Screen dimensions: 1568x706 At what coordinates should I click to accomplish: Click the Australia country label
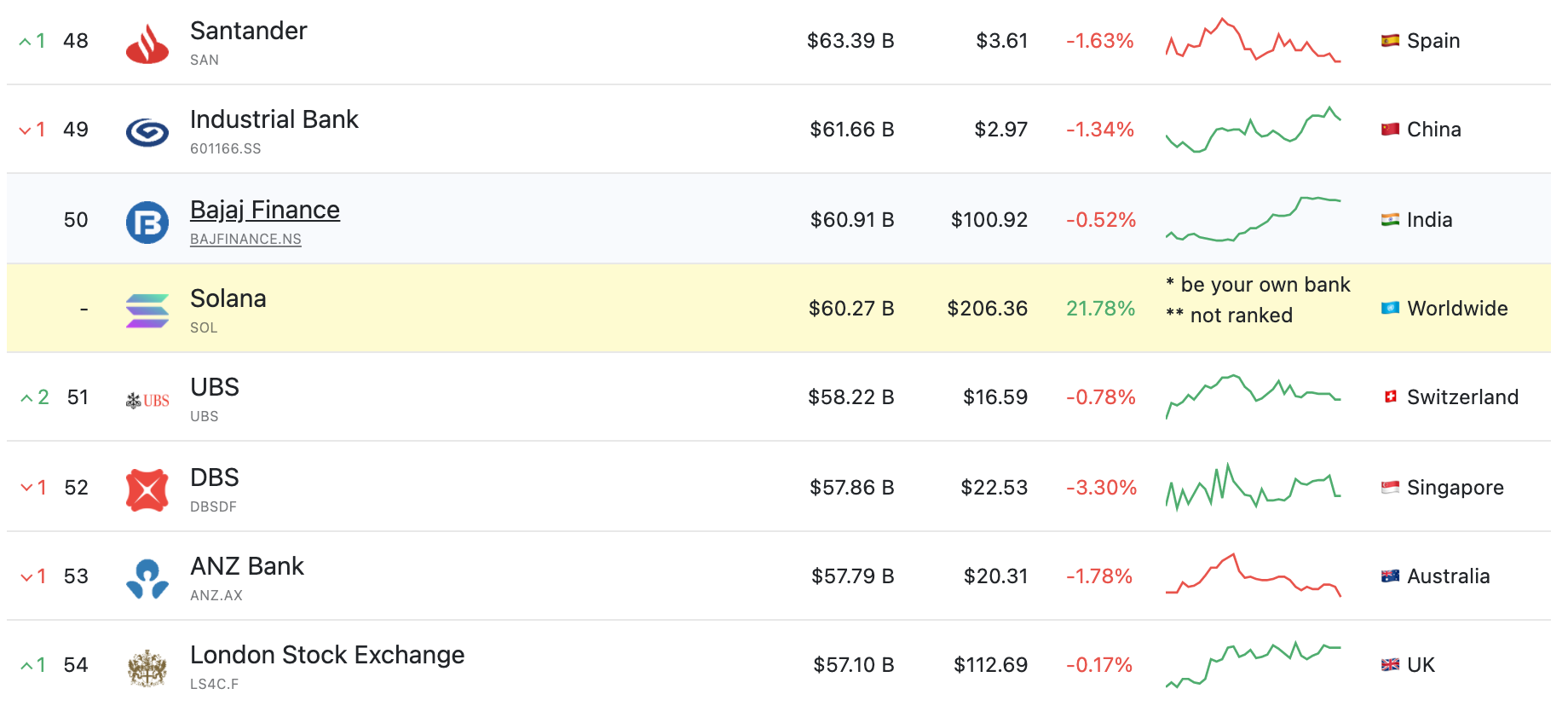(x=1448, y=576)
